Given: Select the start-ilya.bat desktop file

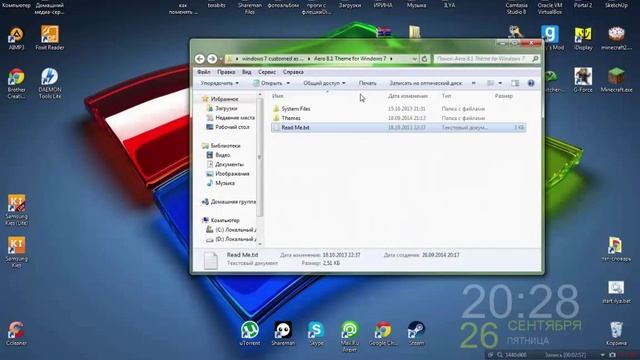Looking at the screenshot, I should coord(616,292).
